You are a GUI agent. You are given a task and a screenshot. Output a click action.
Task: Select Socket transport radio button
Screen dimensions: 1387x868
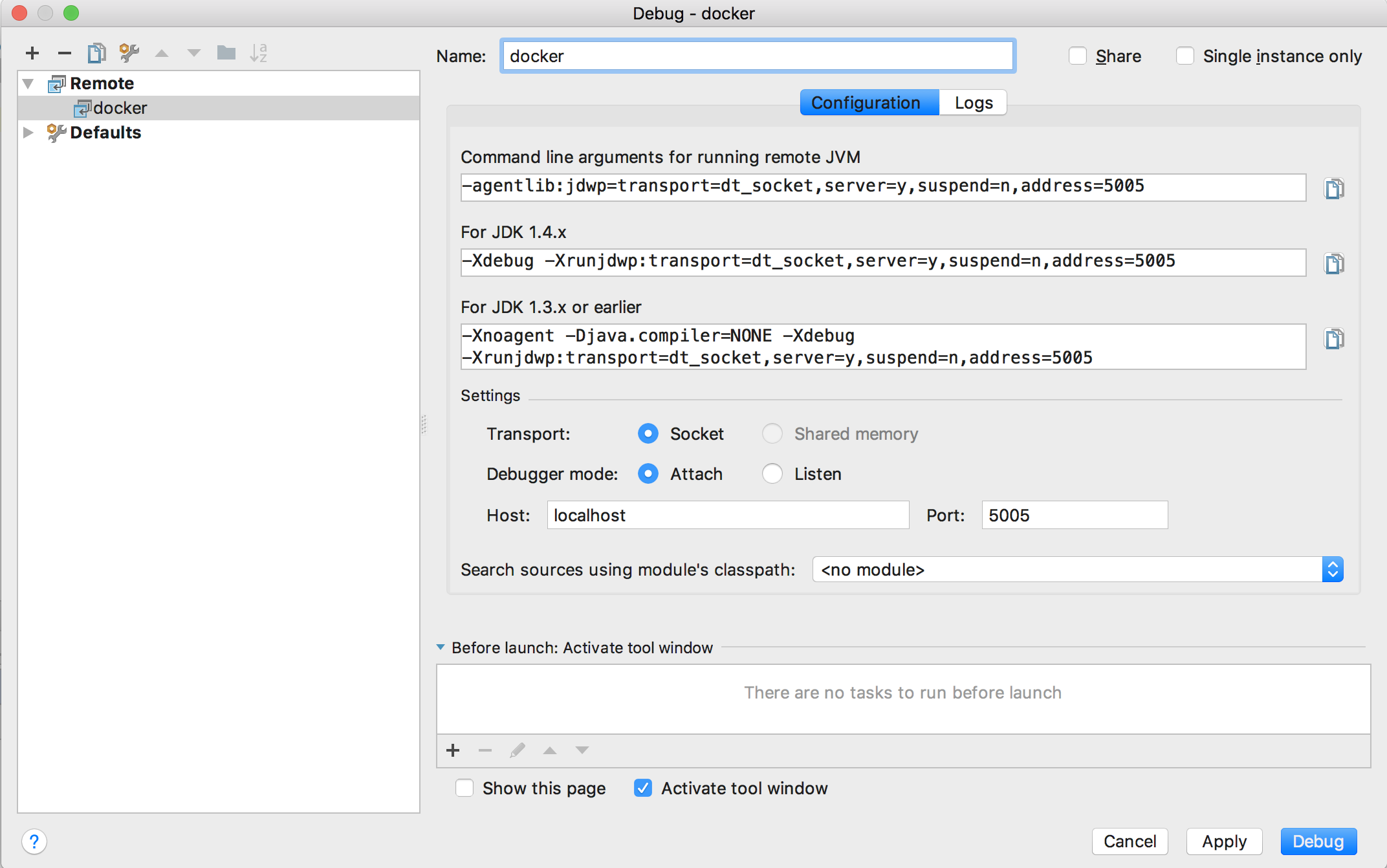pyautogui.click(x=649, y=433)
